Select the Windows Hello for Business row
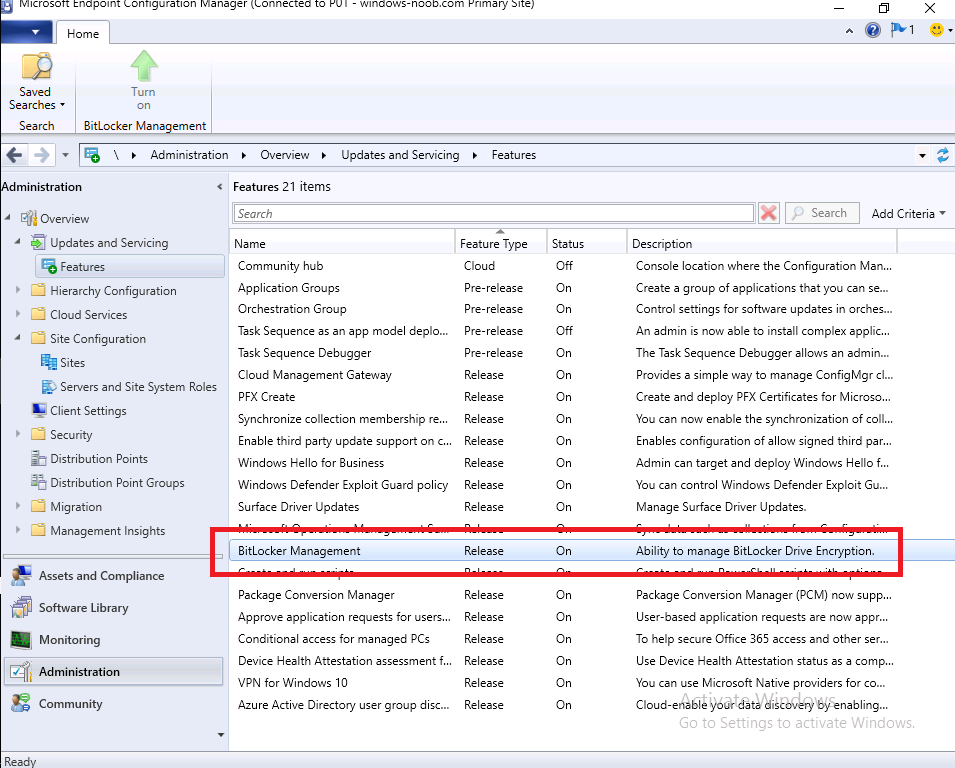This screenshot has height=768, width=955. point(592,462)
